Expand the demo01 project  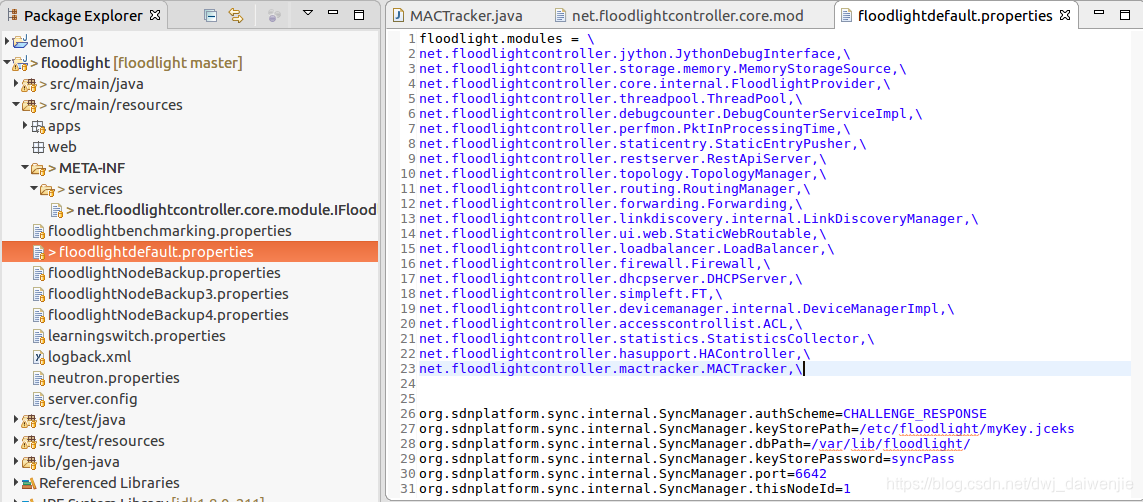[x=7, y=42]
